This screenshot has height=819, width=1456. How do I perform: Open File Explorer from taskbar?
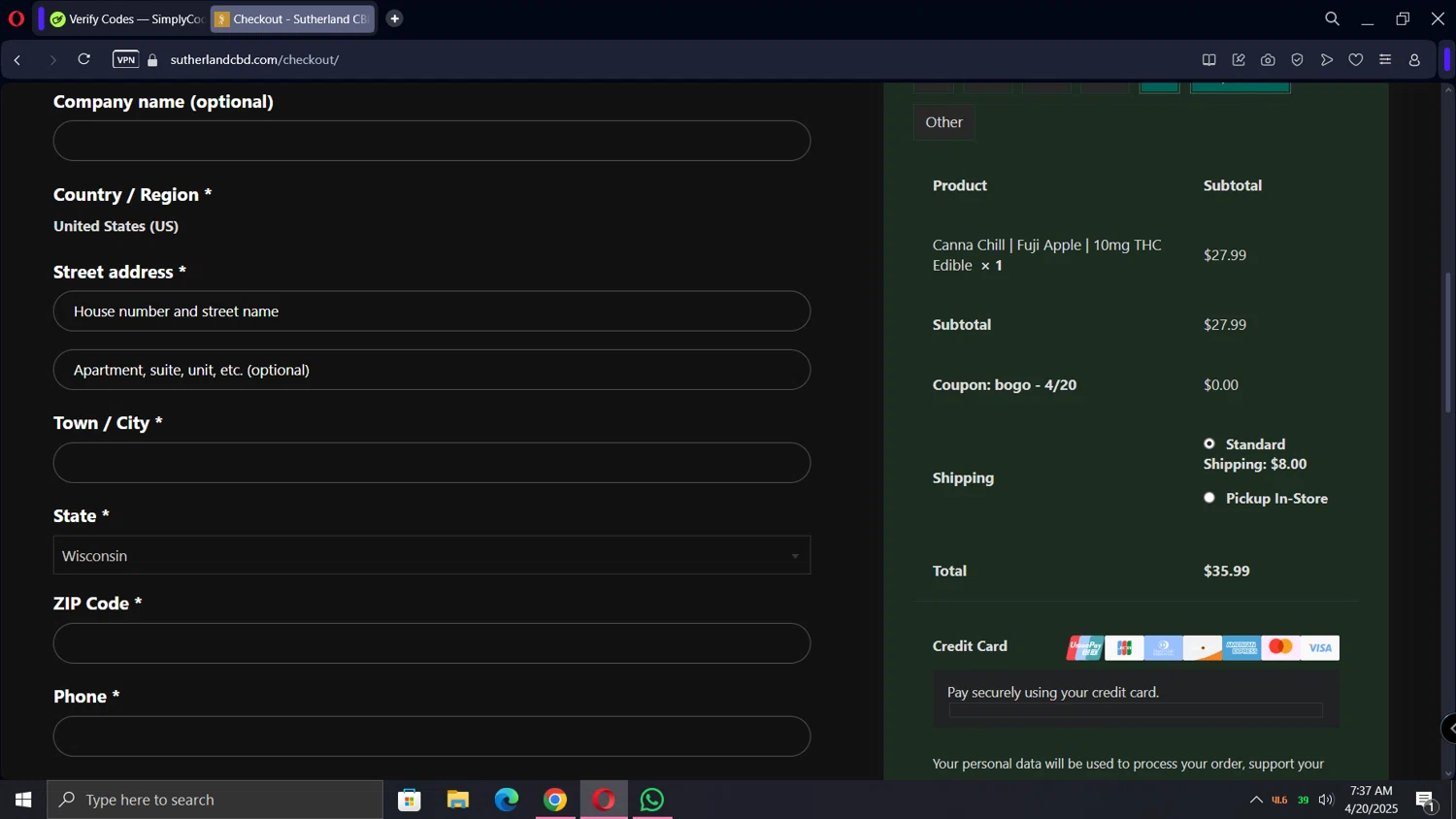[x=458, y=800]
